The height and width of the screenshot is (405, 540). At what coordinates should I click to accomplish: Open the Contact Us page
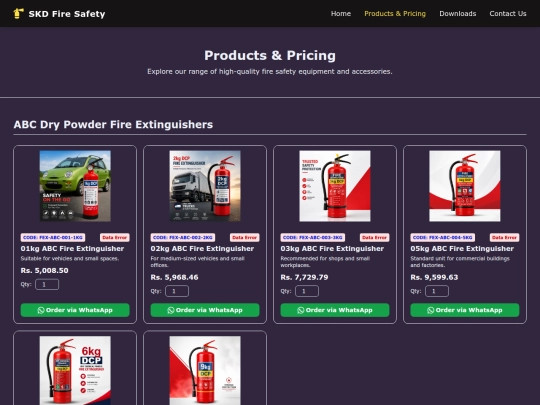click(508, 14)
